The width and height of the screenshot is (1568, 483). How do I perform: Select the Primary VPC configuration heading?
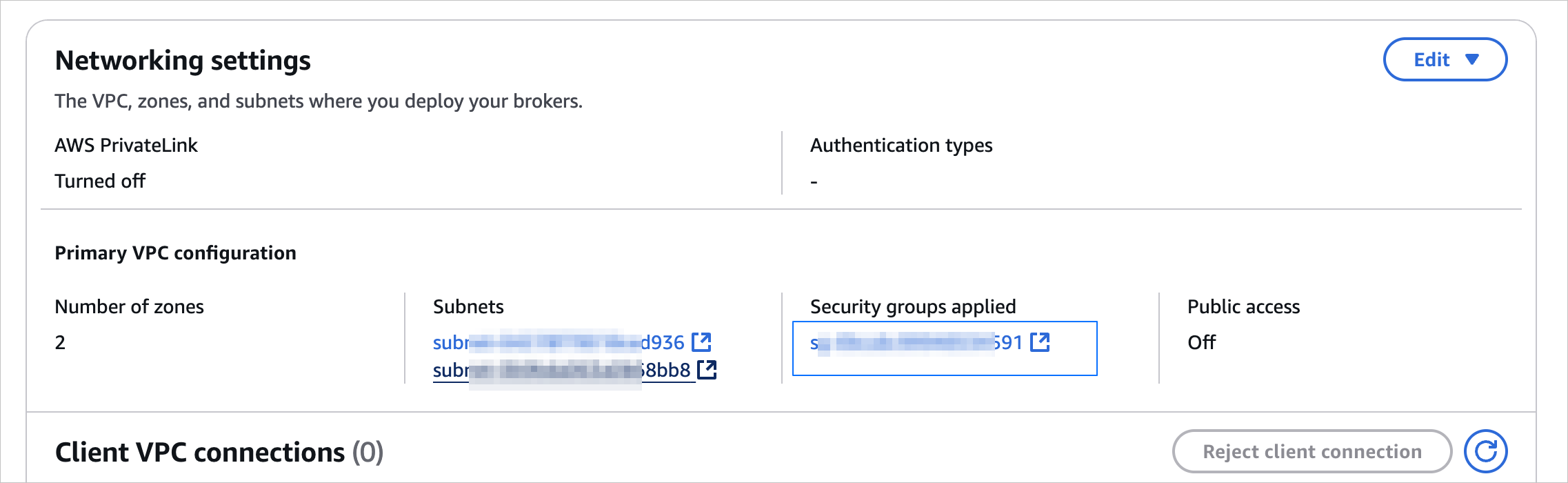[175, 253]
